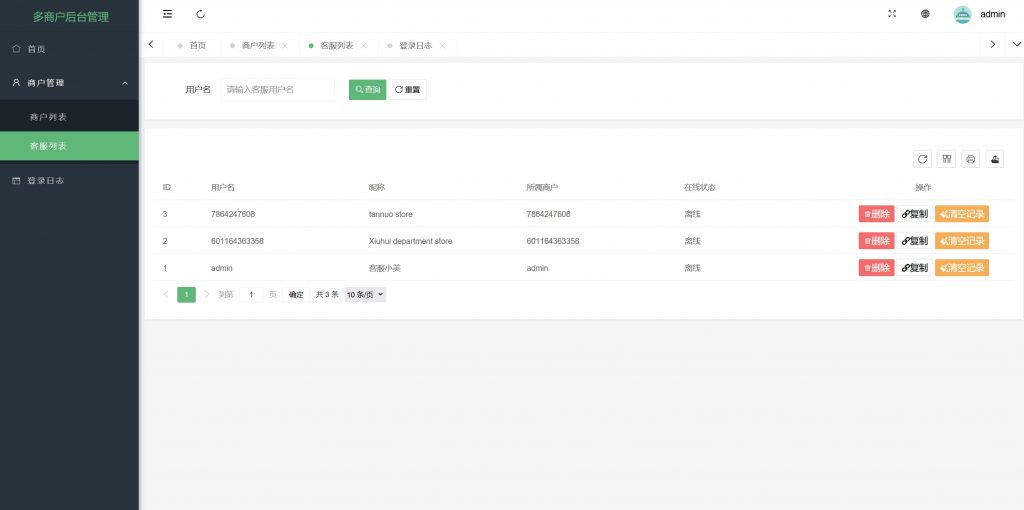Open the 10 条/页 page size dropdown

click(x=365, y=295)
